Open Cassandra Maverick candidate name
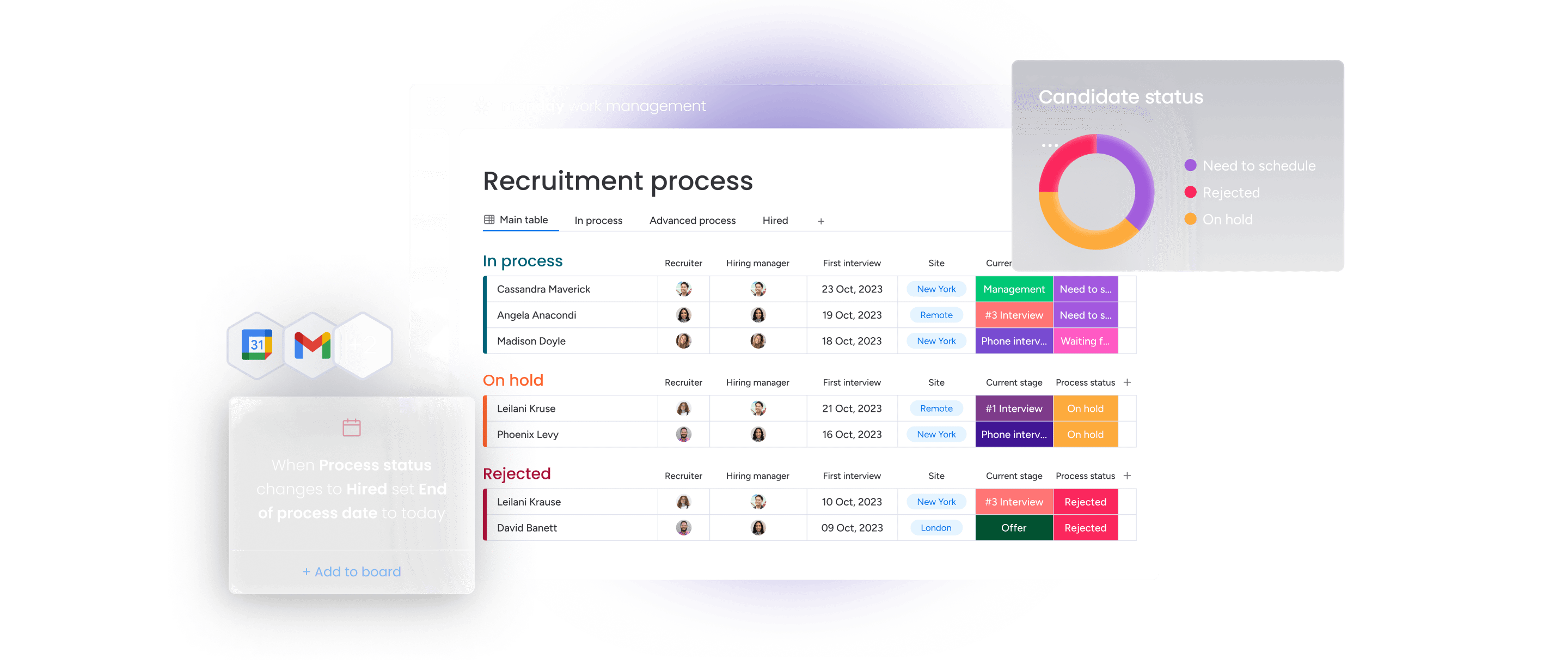The width and height of the screenshot is (1568, 670). click(x=543, y=289)
